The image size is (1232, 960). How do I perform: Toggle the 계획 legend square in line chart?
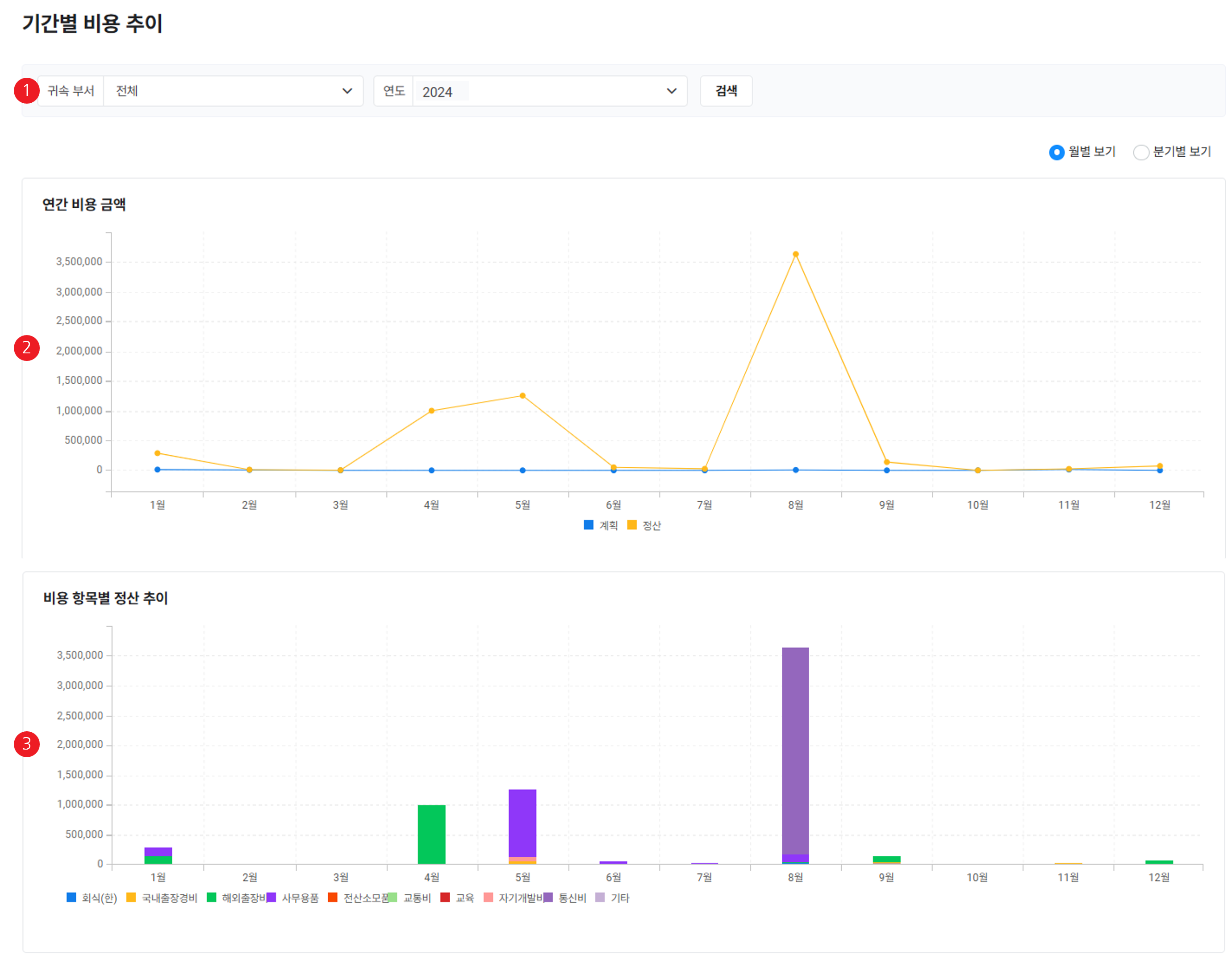coord(589,525)
